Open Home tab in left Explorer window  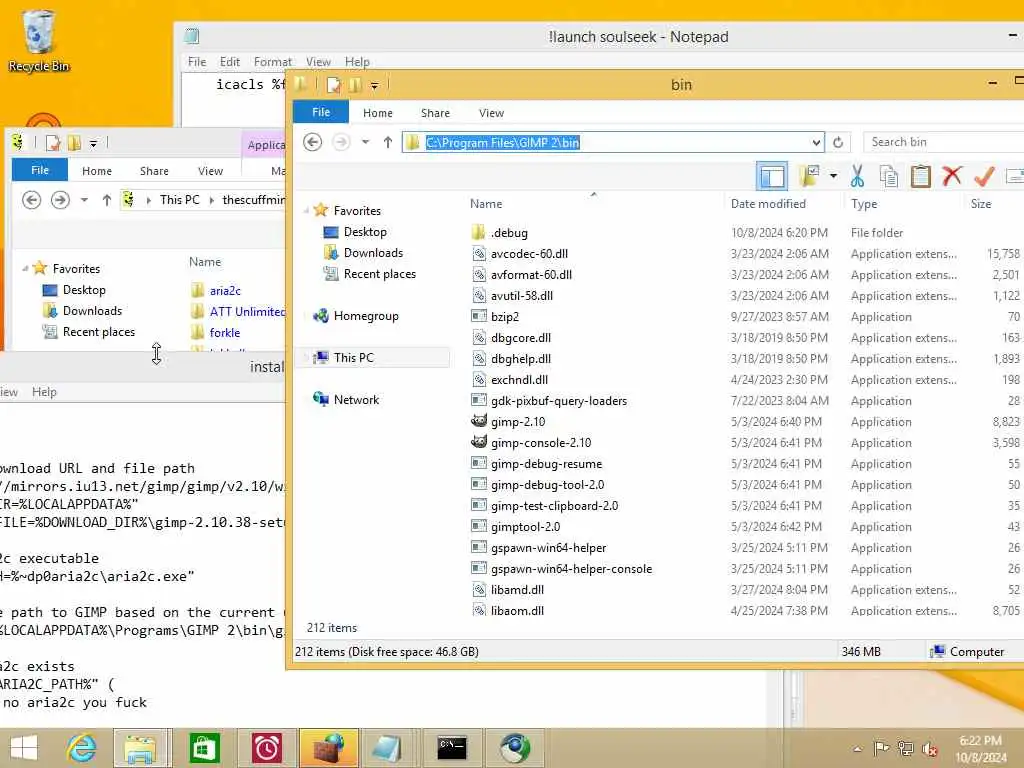97,170
